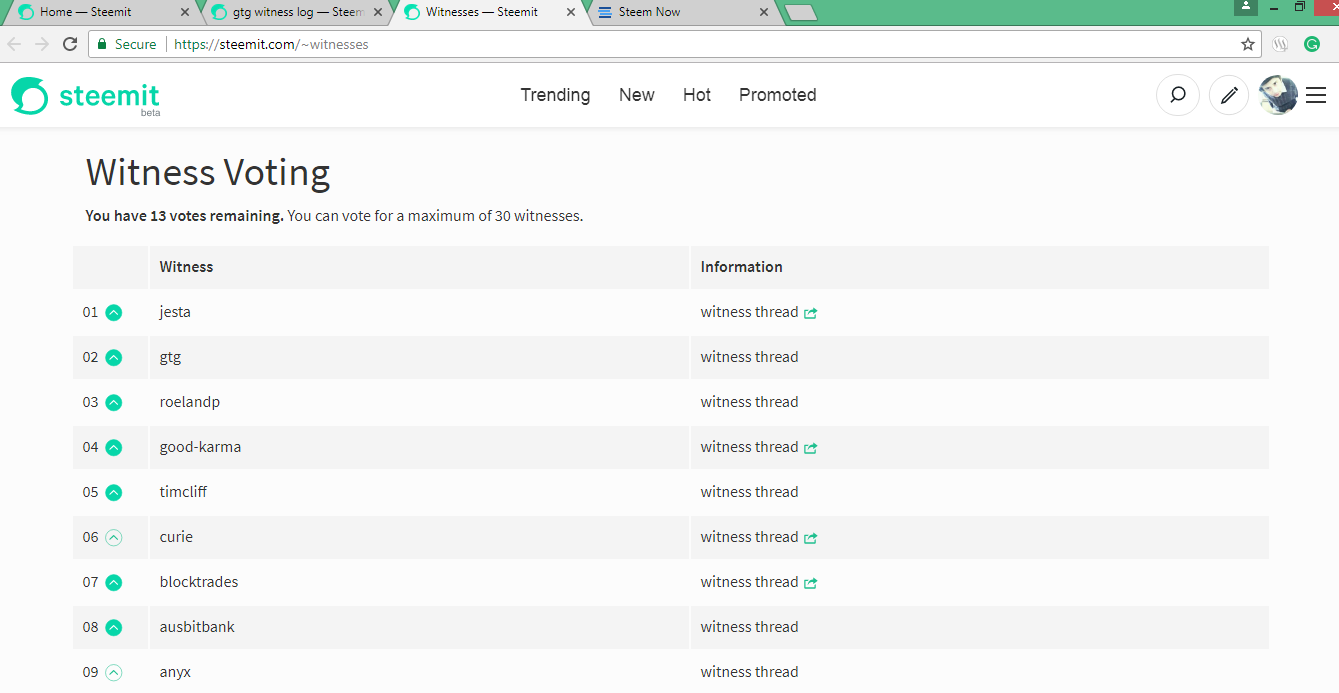Open the Hot posts feed
Viewport: 1339px width, 693px height.
[x=697, y=95]
